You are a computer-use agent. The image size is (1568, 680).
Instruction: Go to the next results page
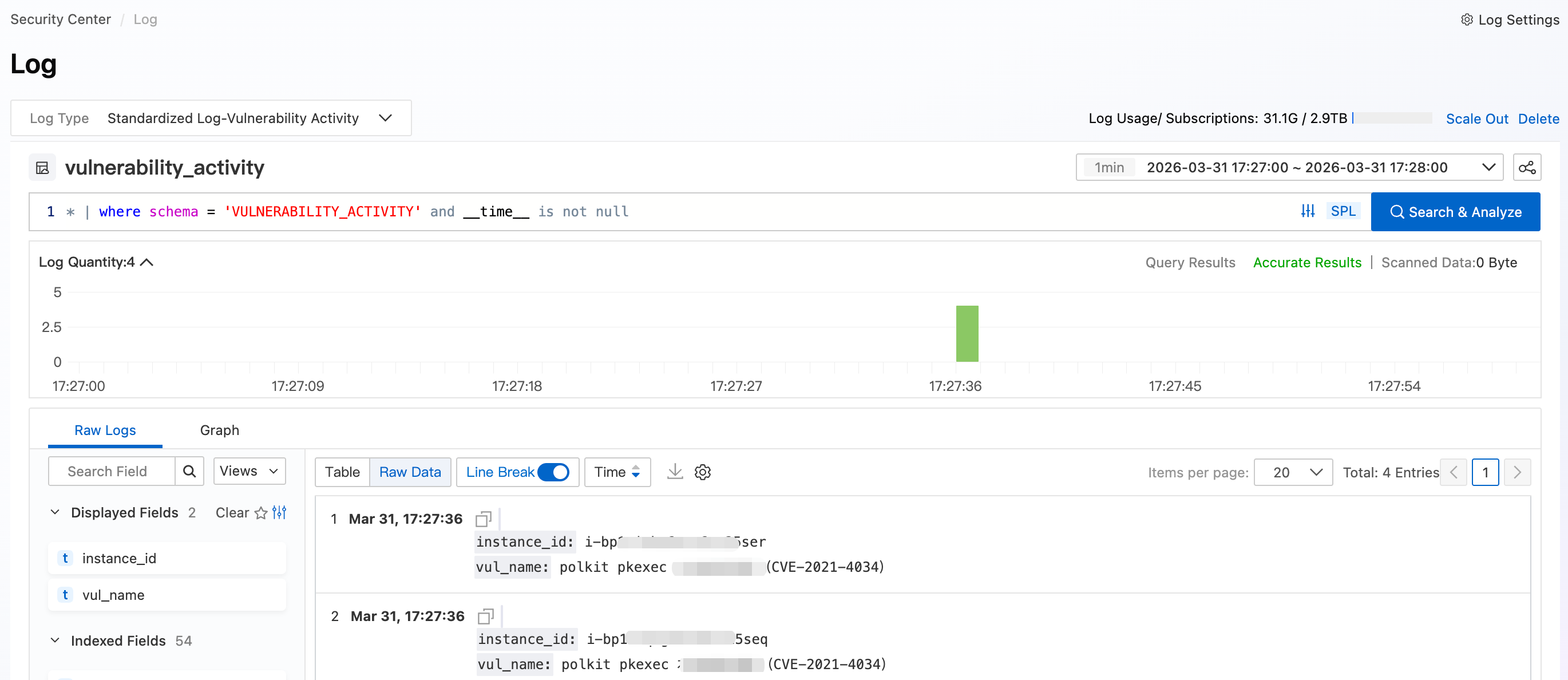click(x=1517, y=472)
